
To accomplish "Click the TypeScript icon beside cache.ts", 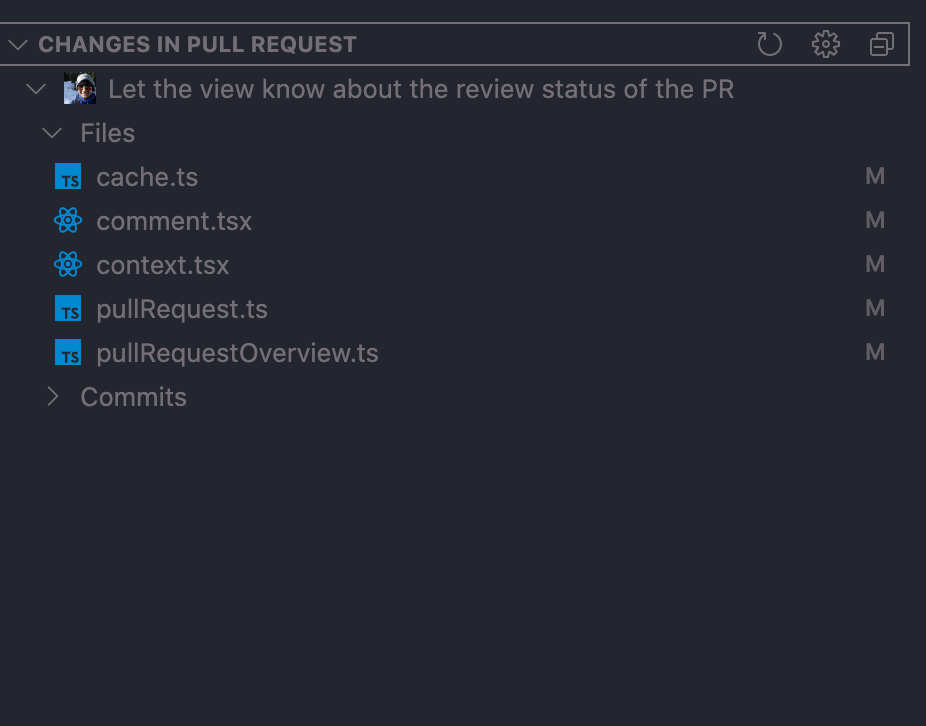I will [x=68, y=177].
